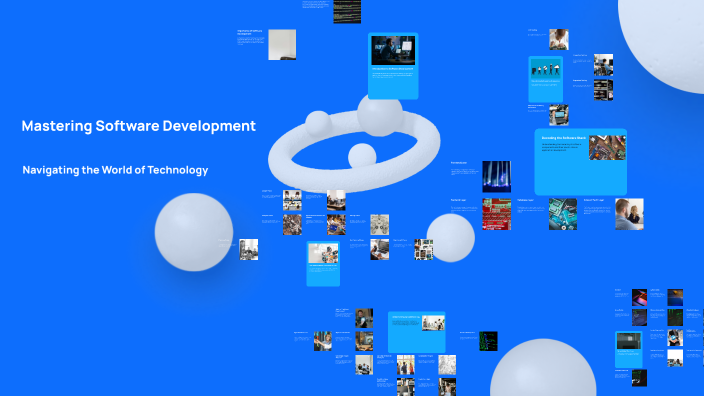Select the vintage mechanical drawing thumbnail

coord(379,224)
